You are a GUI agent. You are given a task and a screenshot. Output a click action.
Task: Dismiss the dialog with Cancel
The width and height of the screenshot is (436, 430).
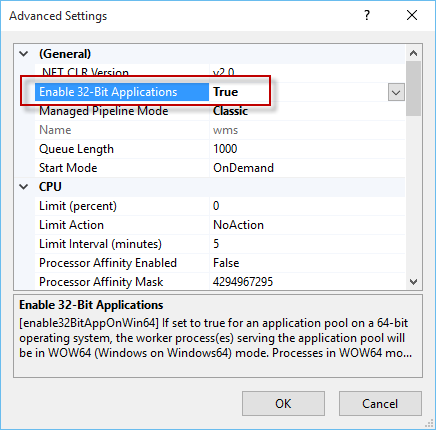pyautogui.click(x=380, y=404)
